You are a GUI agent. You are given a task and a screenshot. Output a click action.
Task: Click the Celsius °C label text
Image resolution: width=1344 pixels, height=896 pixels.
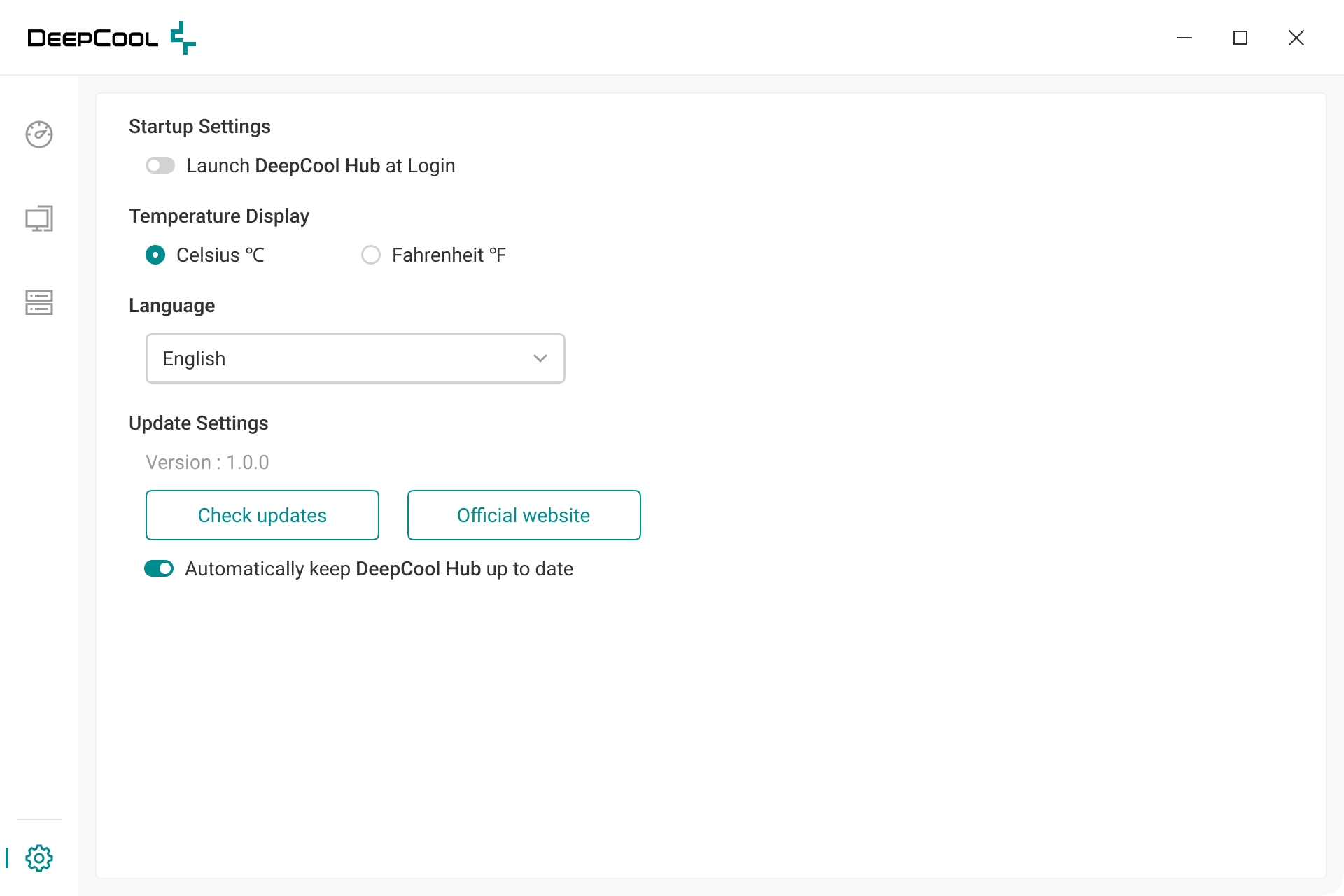(x=220, y=255)
